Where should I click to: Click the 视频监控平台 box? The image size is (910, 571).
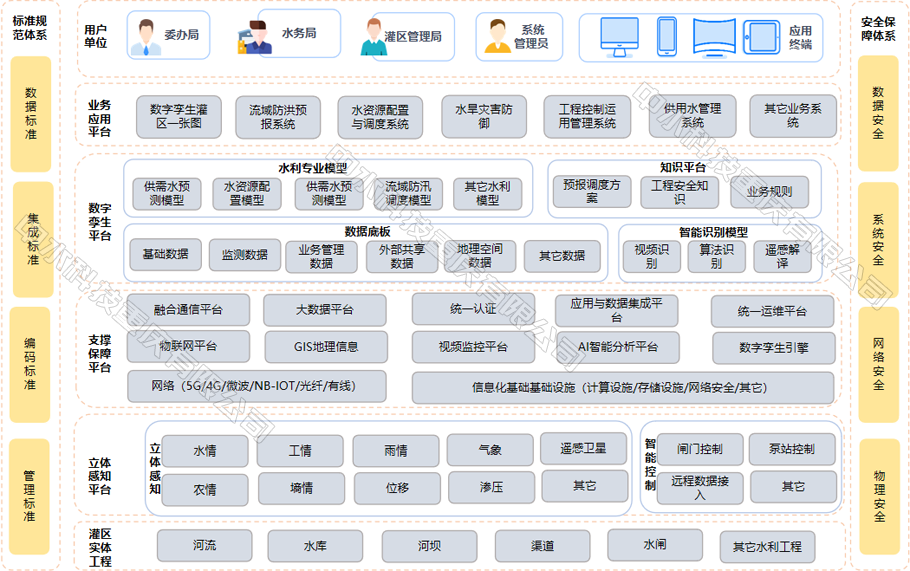(474, 347)
